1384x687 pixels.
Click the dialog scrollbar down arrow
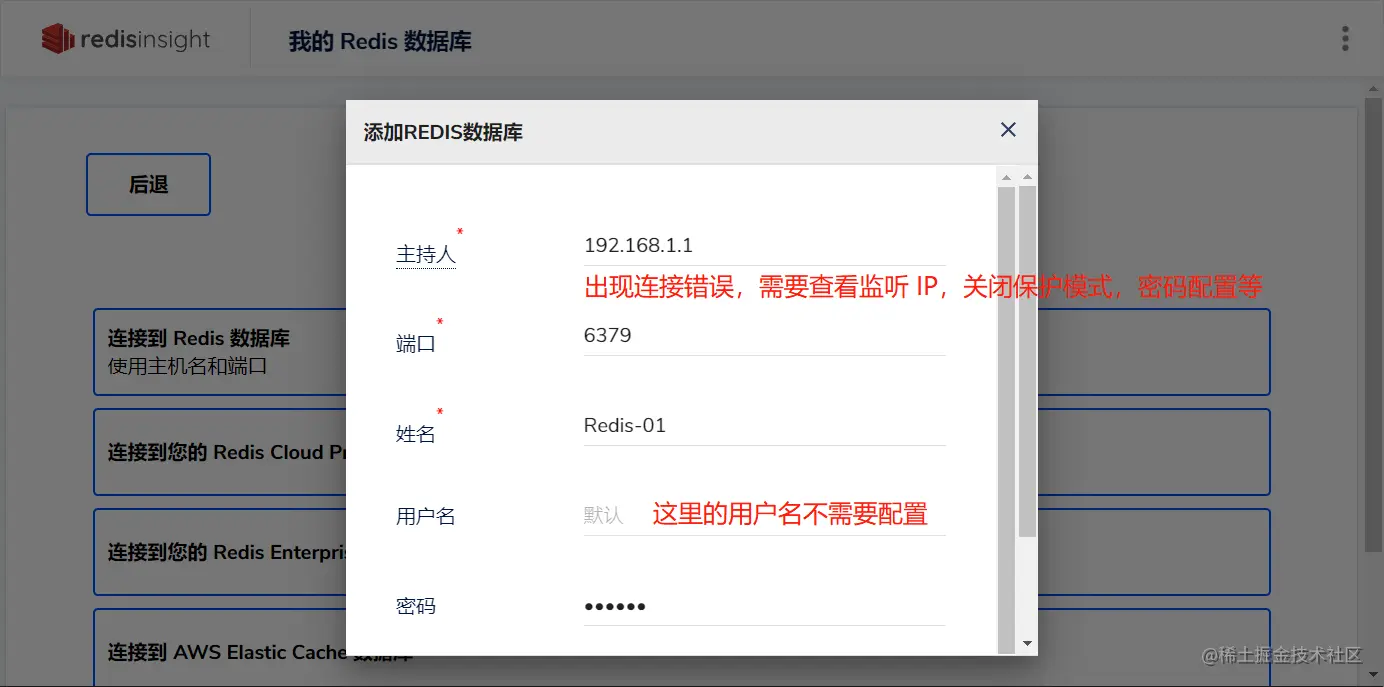[1026, 644]
